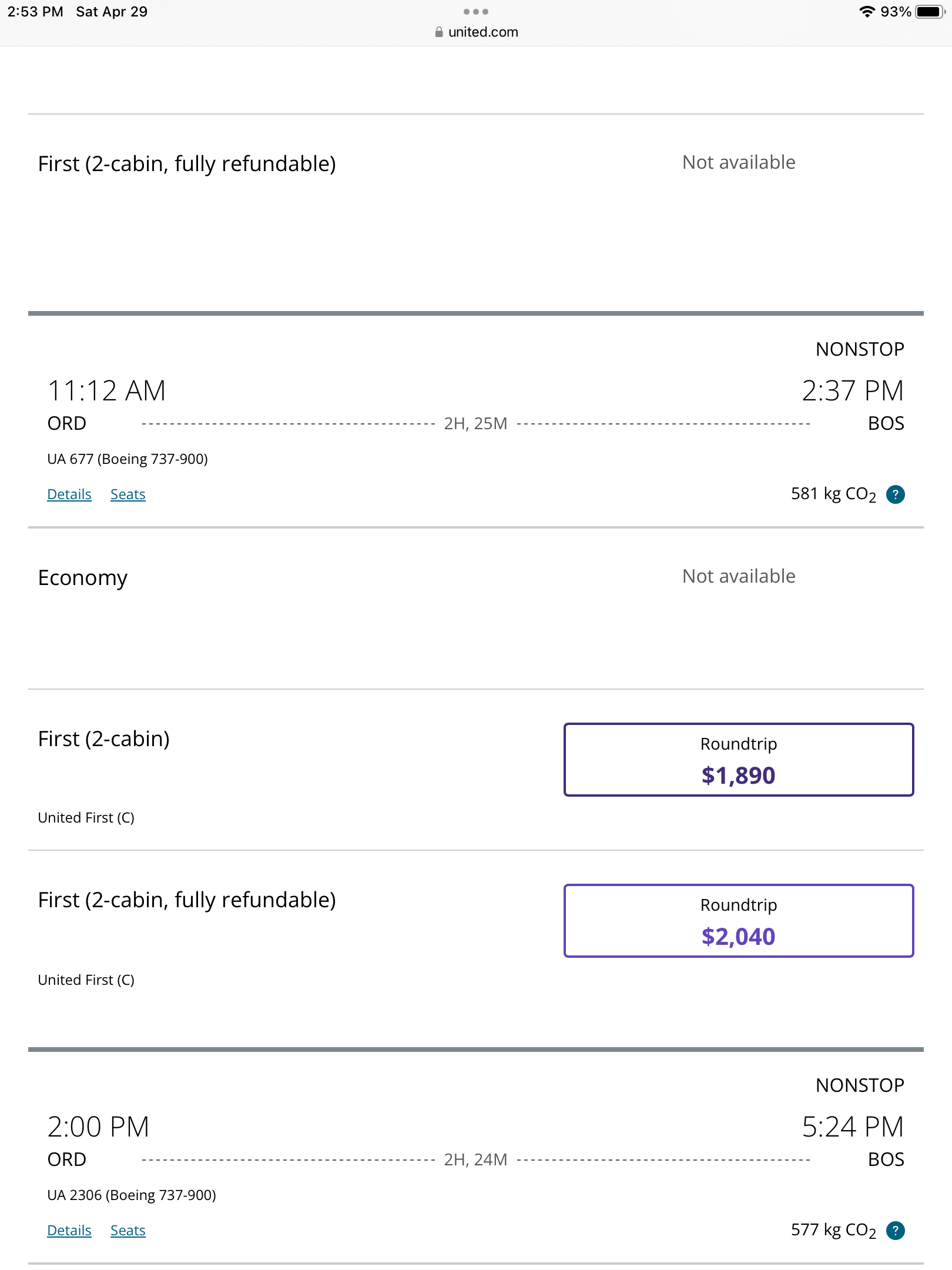Tap the three-dot multitasking menu
Image resolution: width=952 pixels, height=1270 pixels.
[x=475, y=12]
